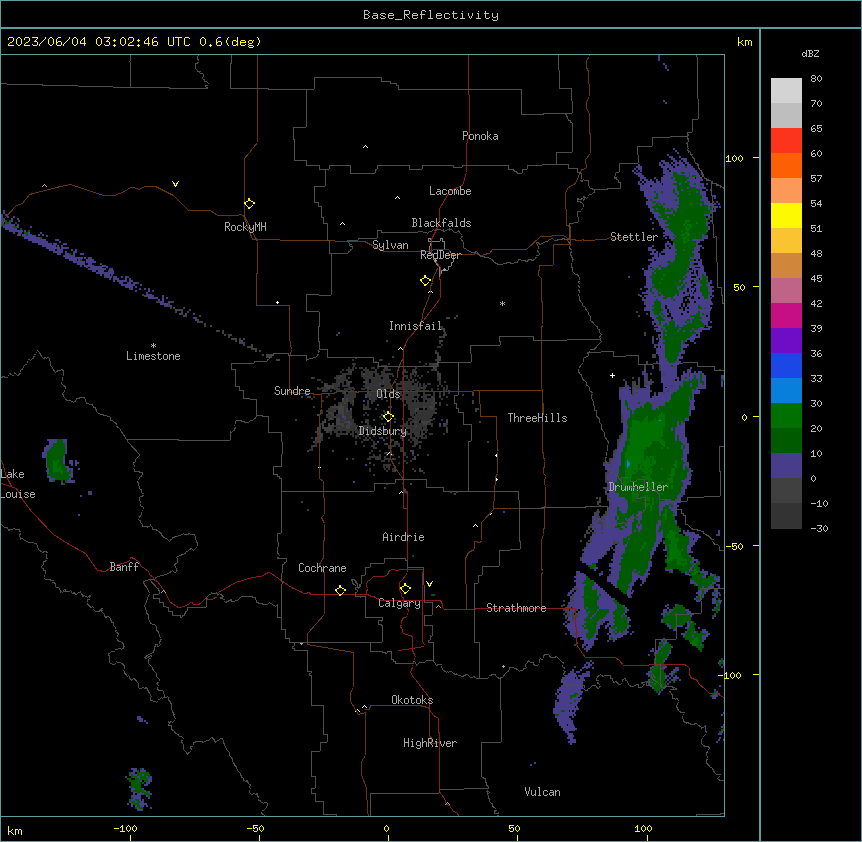Click the Limestone label
This screenshot has height=842, width=862.
tap(153, 356)
